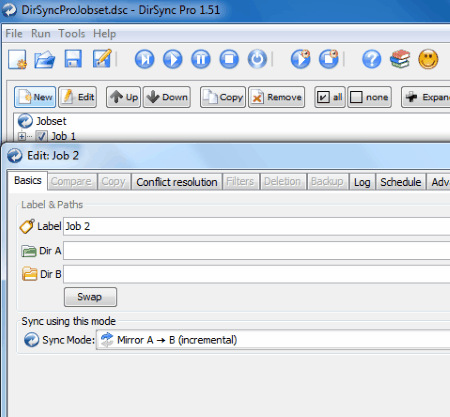Click the power shutdown icon
The image size is (450, 417).
(x=257, y=59)
